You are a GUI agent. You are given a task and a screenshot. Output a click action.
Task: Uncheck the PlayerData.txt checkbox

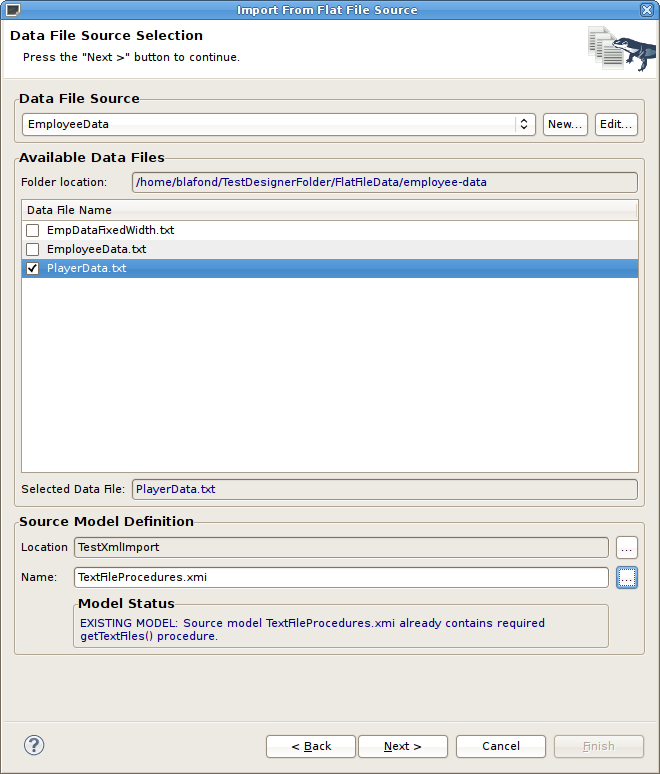tap(33, 269)
